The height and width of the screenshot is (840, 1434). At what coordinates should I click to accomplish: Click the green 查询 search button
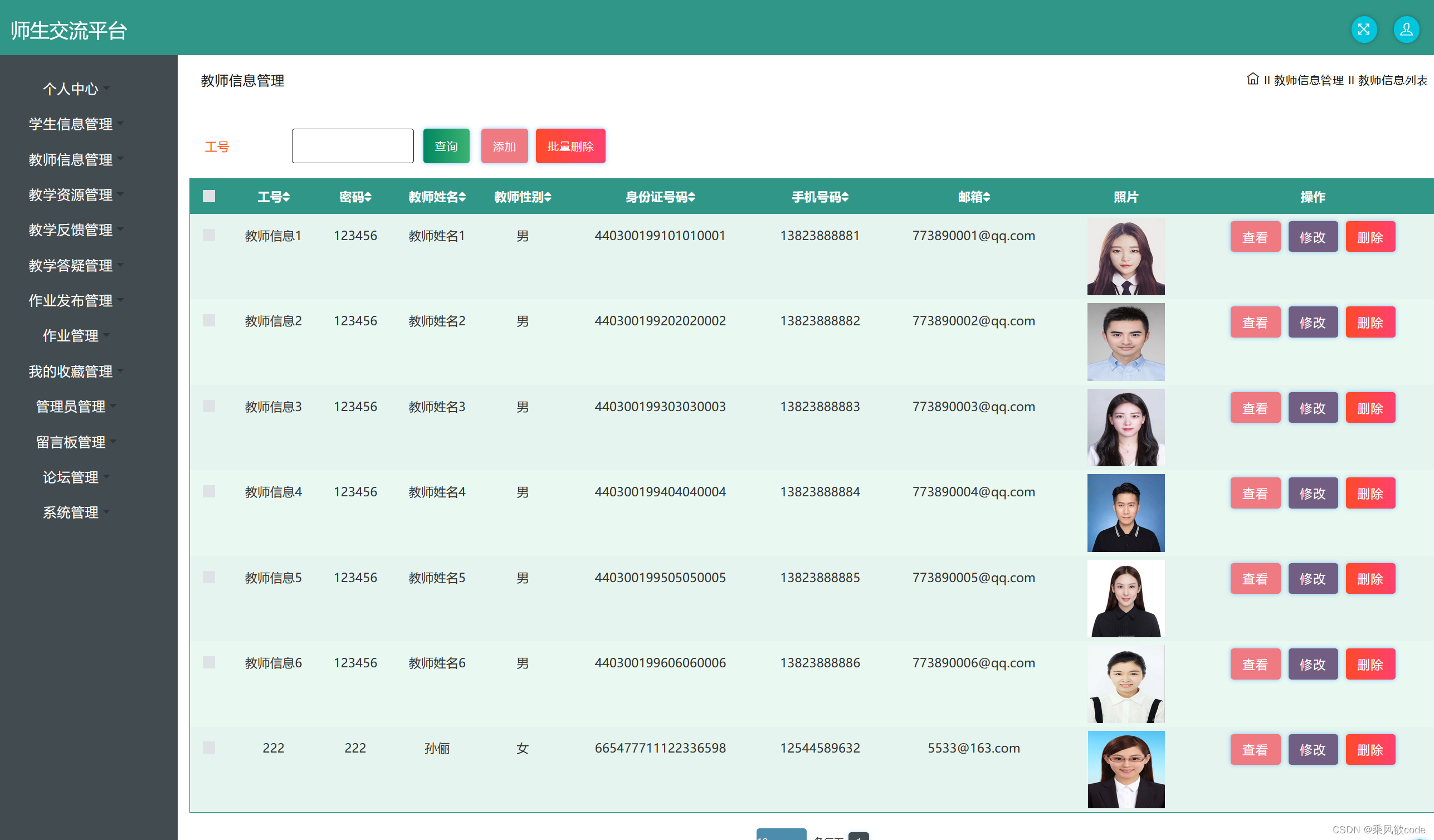(446, 146)
